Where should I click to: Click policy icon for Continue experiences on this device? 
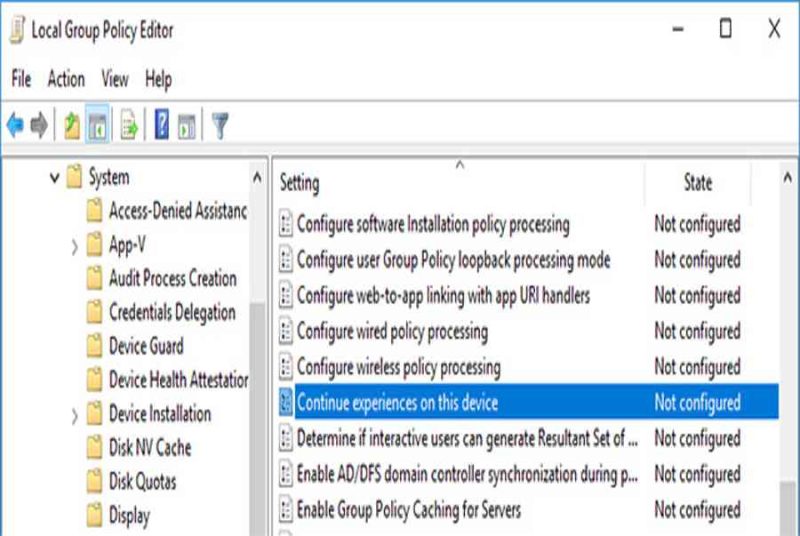tap(286, 402)
